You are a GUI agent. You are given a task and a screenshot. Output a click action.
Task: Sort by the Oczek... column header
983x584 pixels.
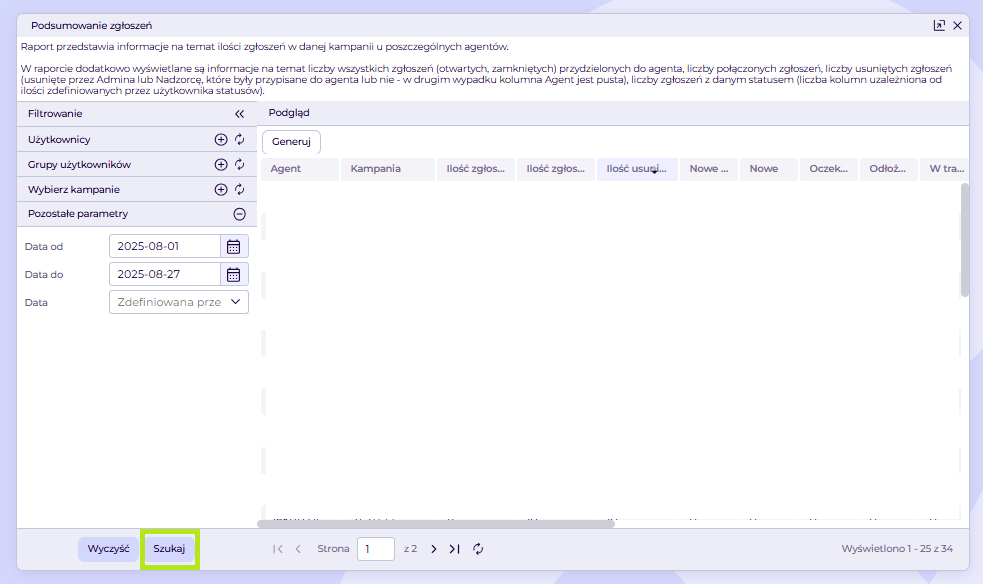pos(829,169)
